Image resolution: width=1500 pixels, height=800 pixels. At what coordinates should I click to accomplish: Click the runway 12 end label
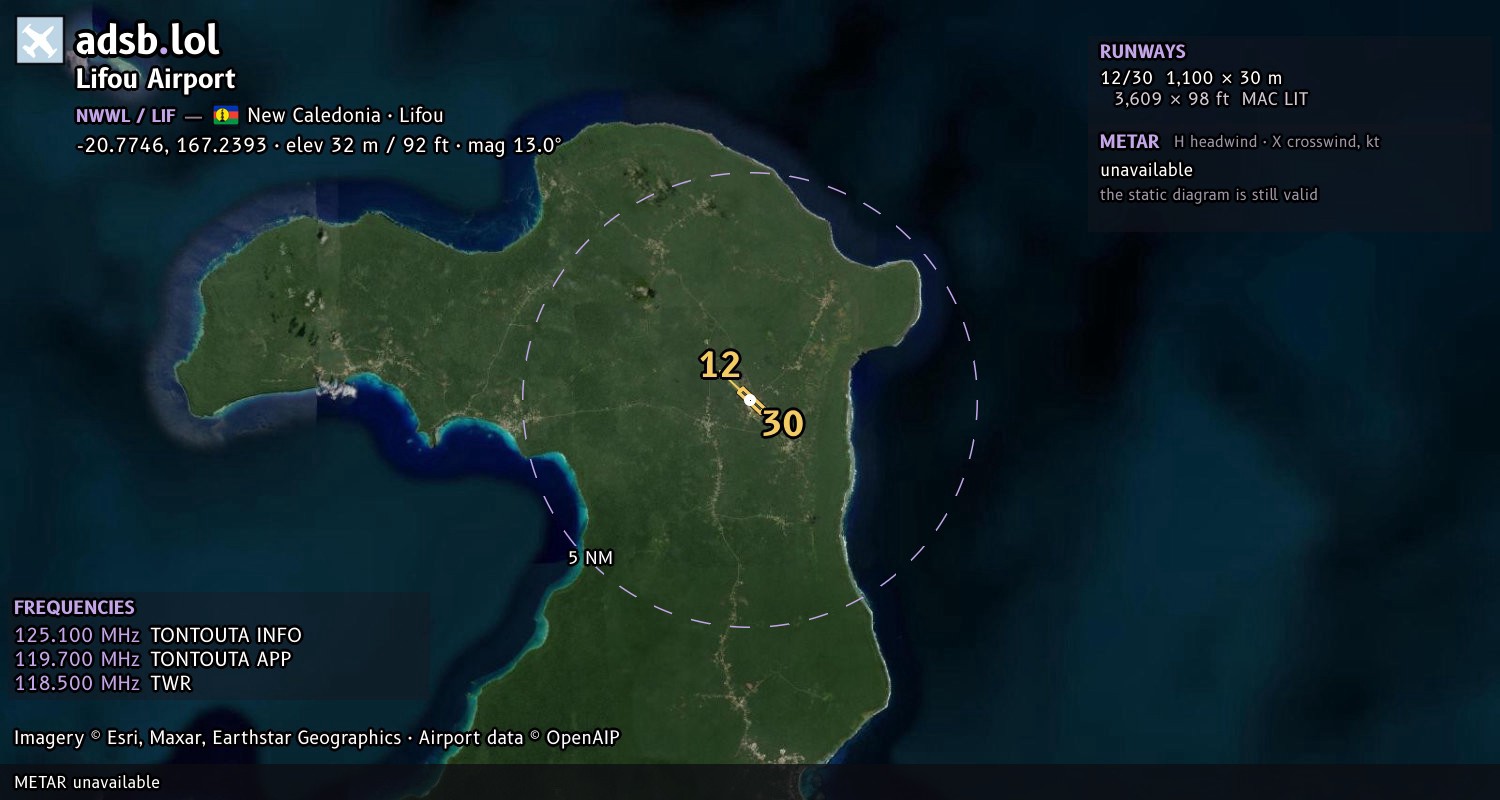click(x=720, y=365)
